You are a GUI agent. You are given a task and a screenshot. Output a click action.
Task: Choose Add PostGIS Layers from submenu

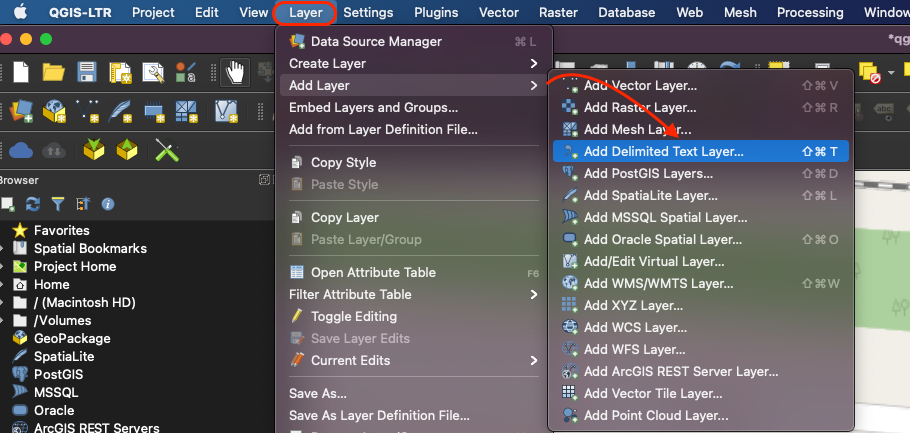point(700,174)
